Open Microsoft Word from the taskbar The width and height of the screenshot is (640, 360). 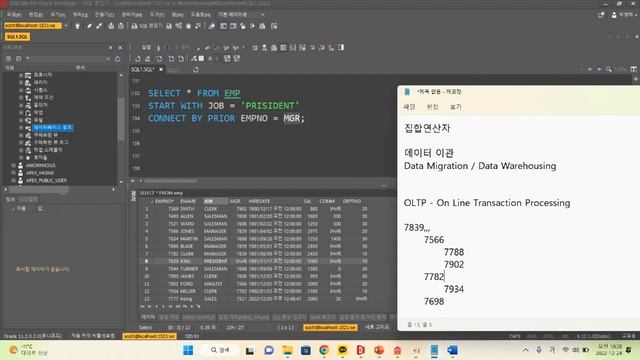pos(452,350)
